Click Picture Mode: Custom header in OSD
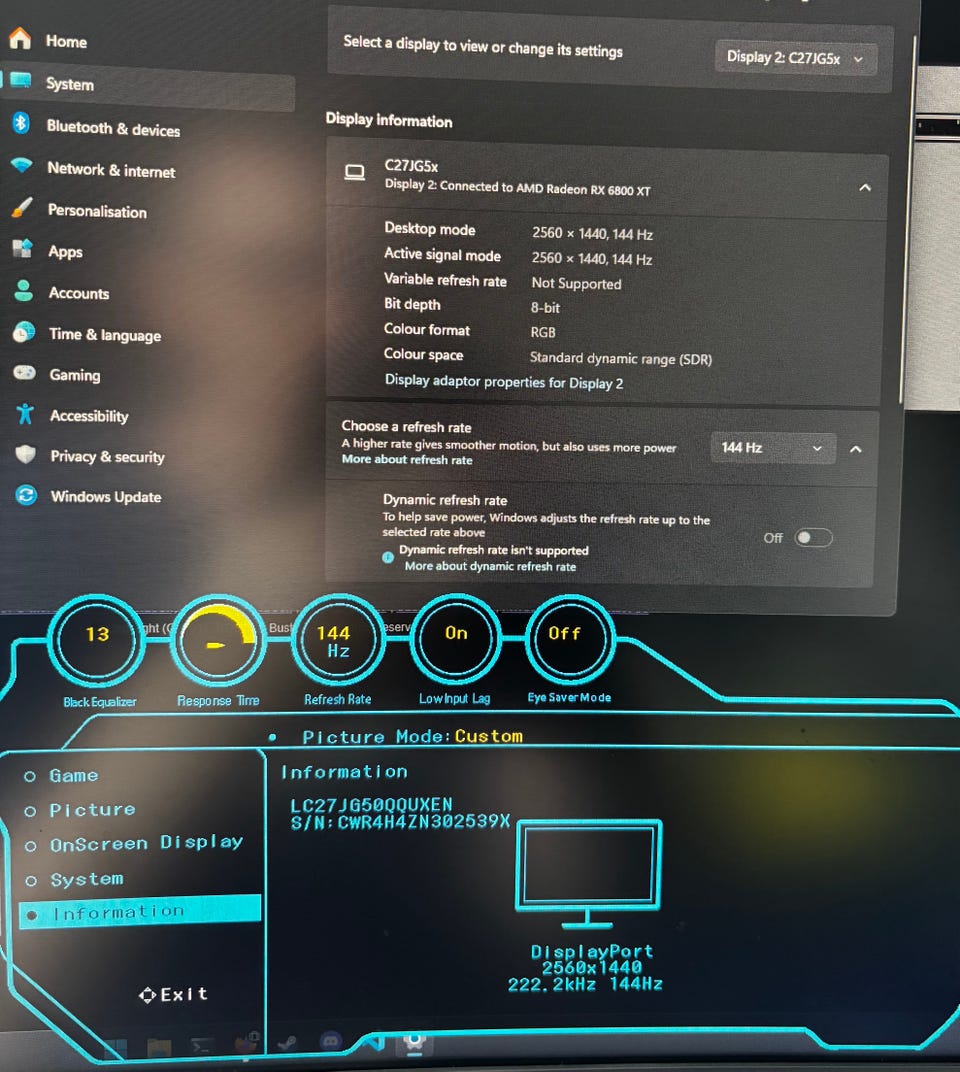The width and height of the screenshot is (960, 1072). pyautogui.click(x=412, y=736)
